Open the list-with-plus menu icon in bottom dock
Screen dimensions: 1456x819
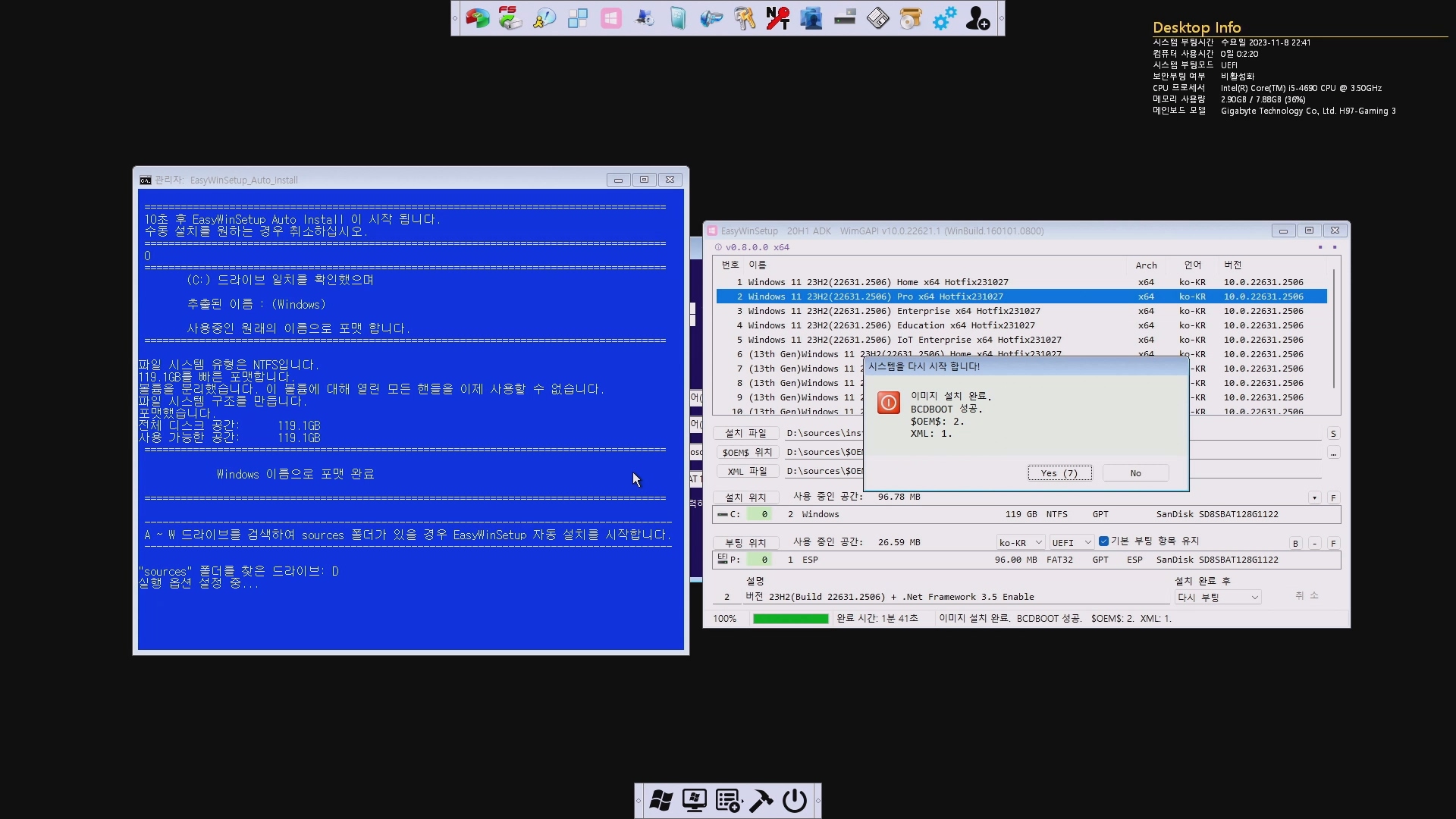728,801
